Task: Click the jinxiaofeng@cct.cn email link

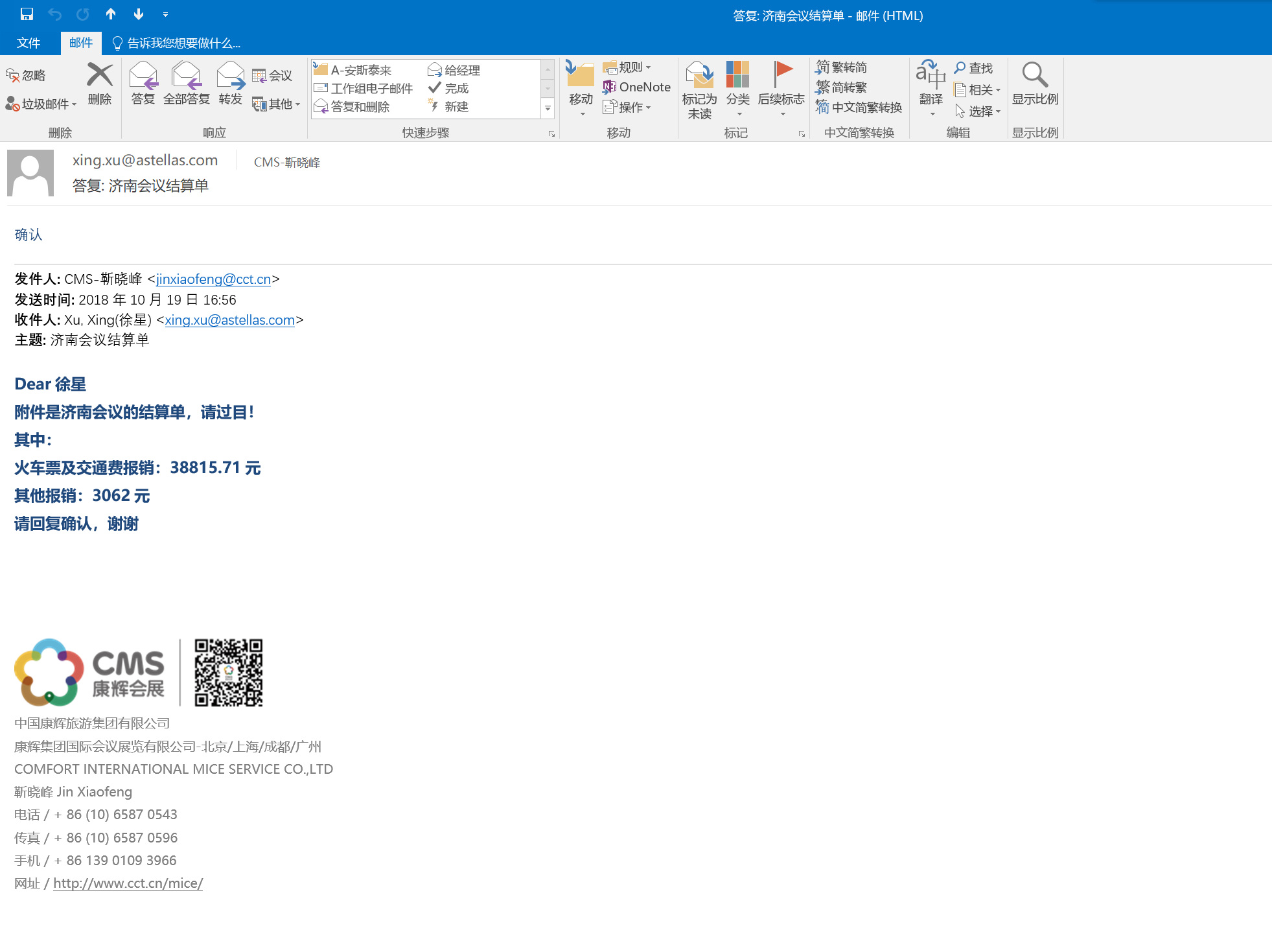Action: click(213, 279)
